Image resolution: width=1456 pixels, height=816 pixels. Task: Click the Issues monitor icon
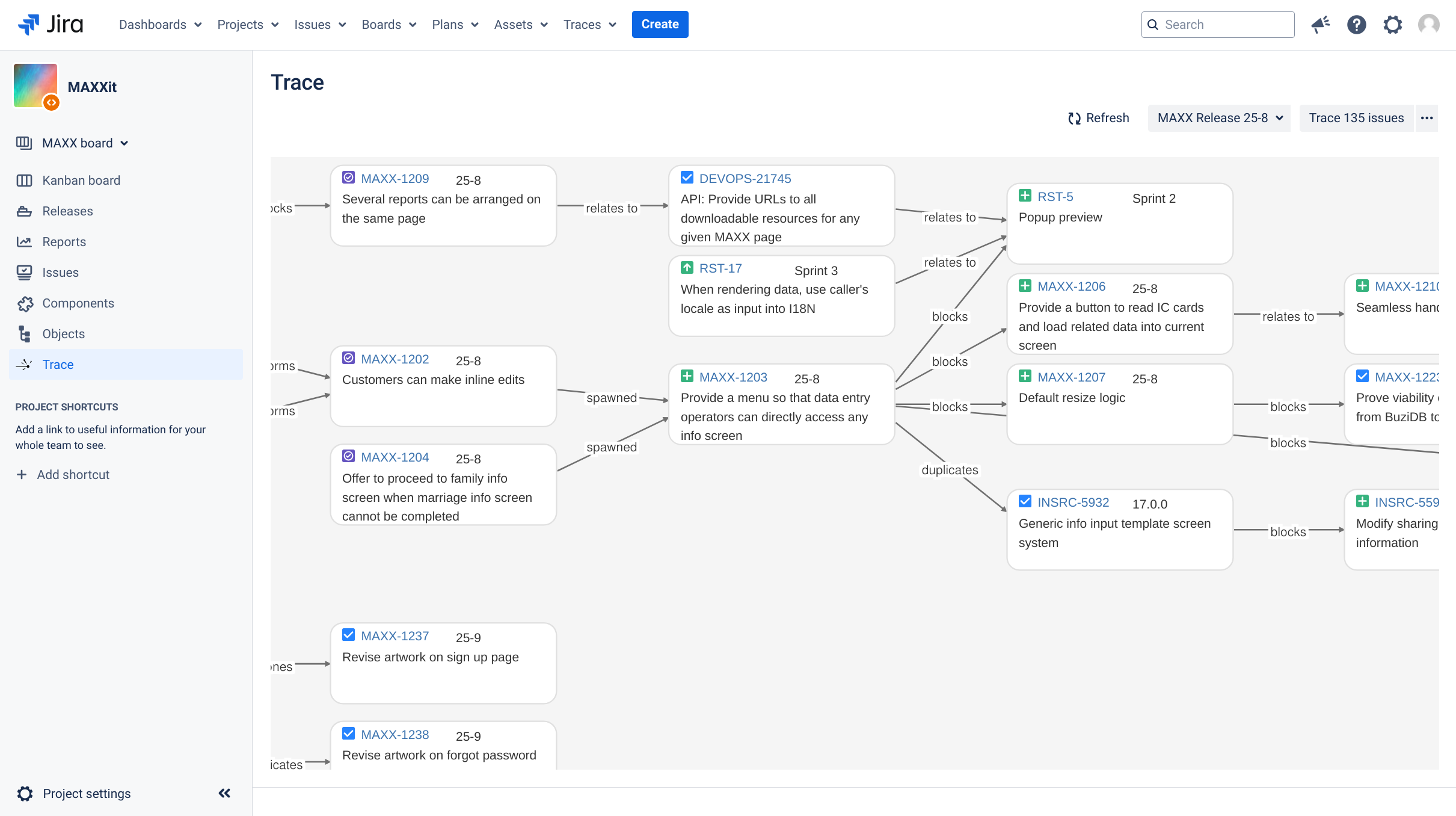24,273
